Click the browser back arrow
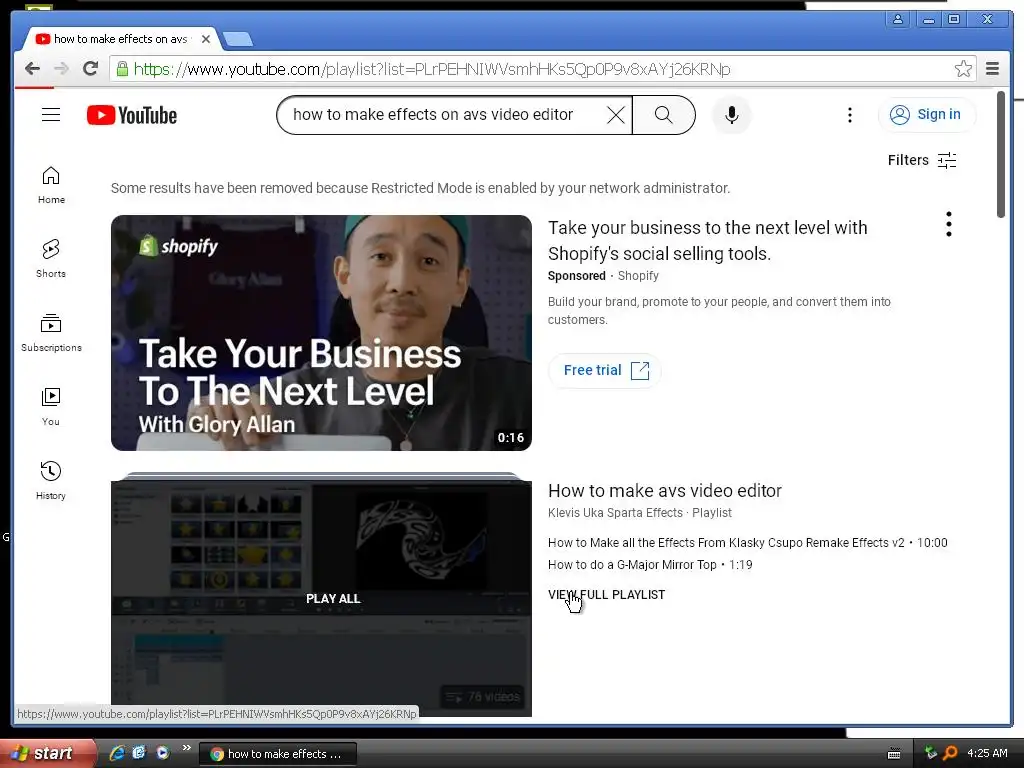The height and width of the screenshot is (768, 1024). pyautogui.click(x=32, y=69)
